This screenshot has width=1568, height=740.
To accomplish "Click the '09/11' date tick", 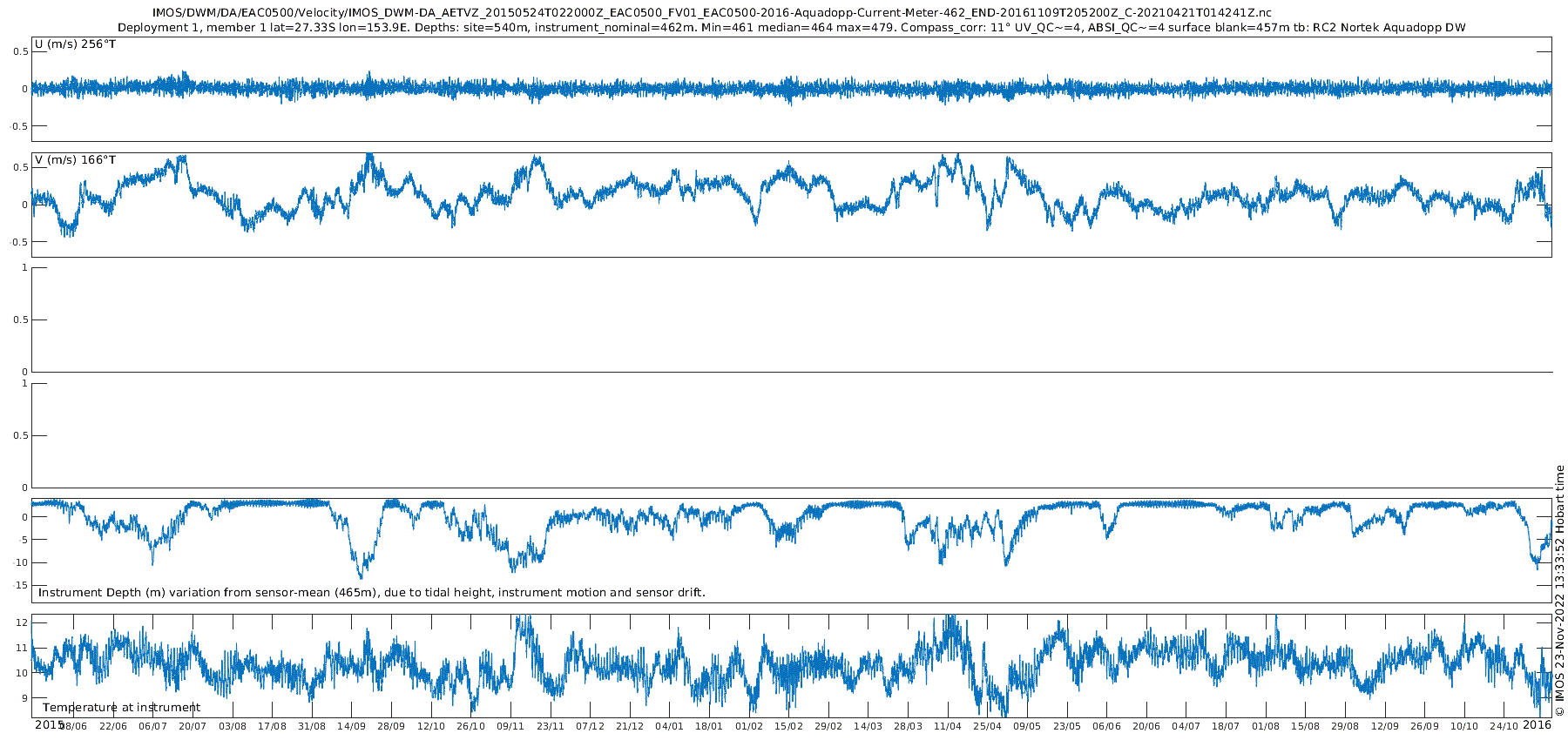I will click(510, 727).
